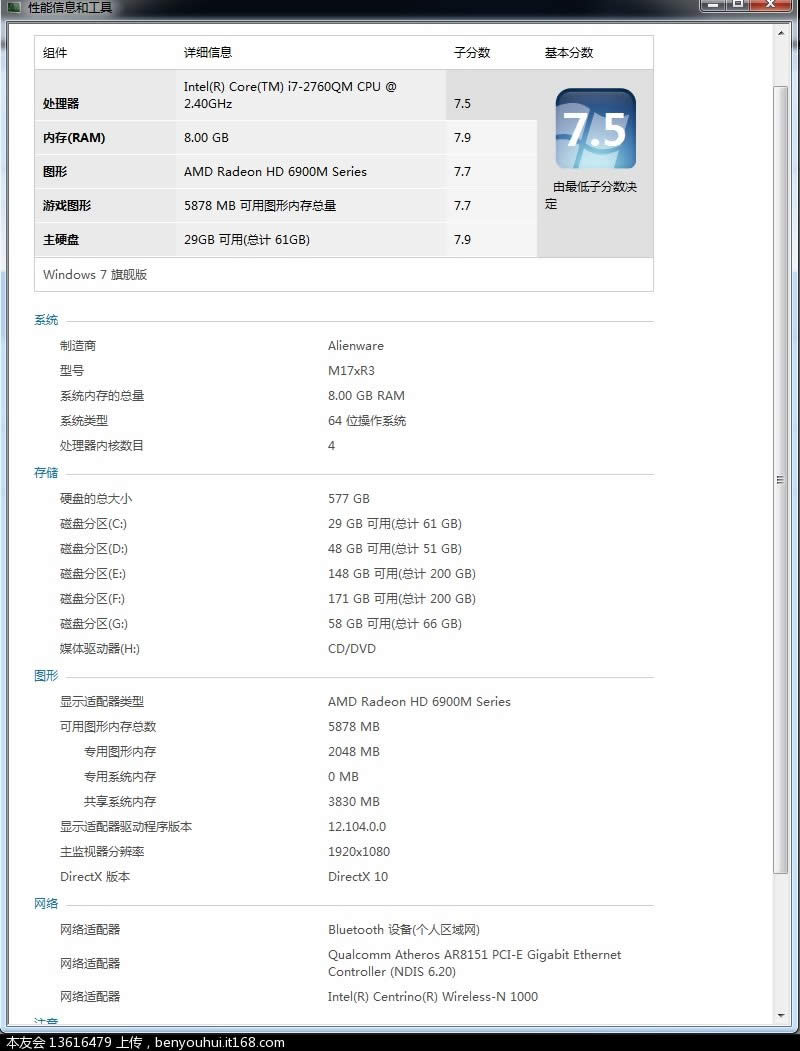Image resolution: width=800 pixels, height=1051 pixels.
Task: Click the vertical scrollbar thumb
Action: coord(781,480)
